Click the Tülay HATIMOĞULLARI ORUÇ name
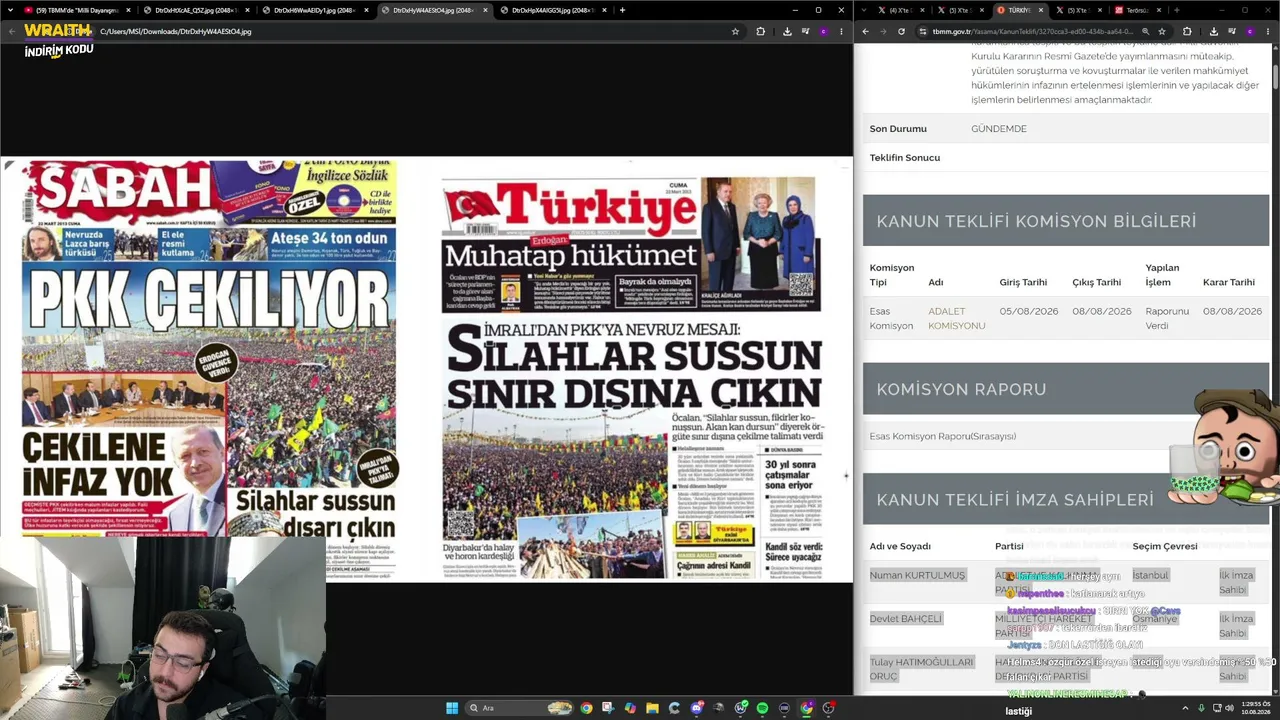The height and width of the screenshot is (720, 1280). pos(921,669)
